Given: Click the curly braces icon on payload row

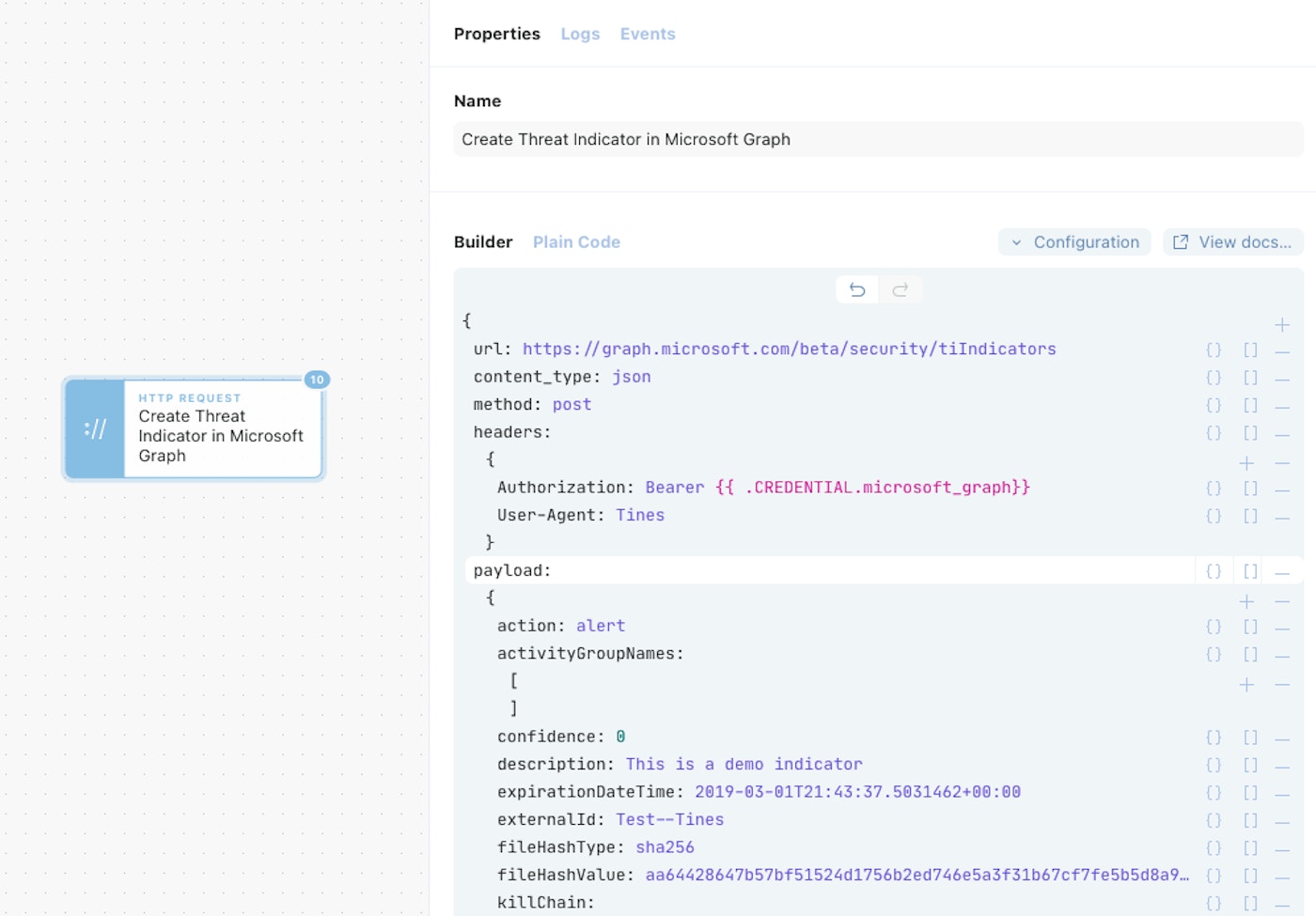Looking at the screenshot, I should (x=1214, y=571).
